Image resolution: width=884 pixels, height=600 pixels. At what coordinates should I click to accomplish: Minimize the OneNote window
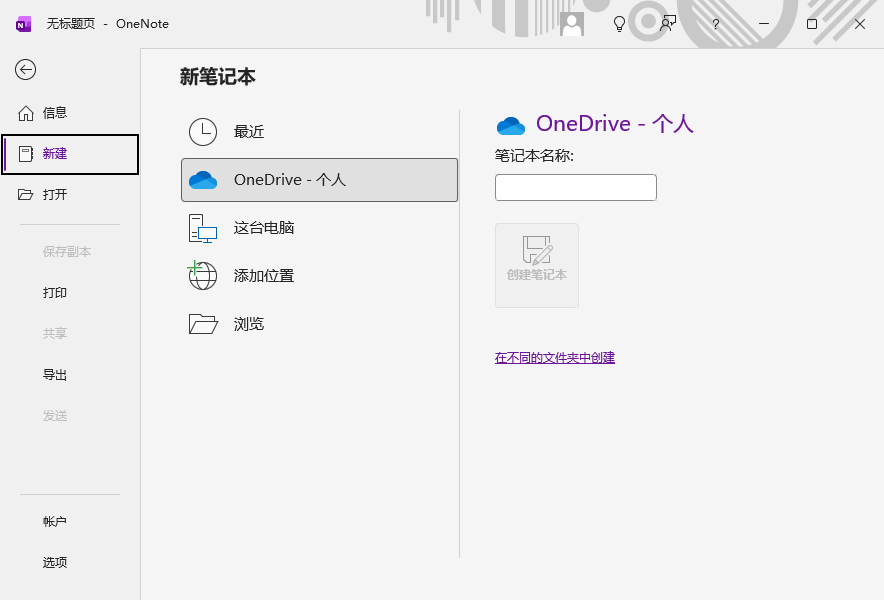tap(764, 24)
